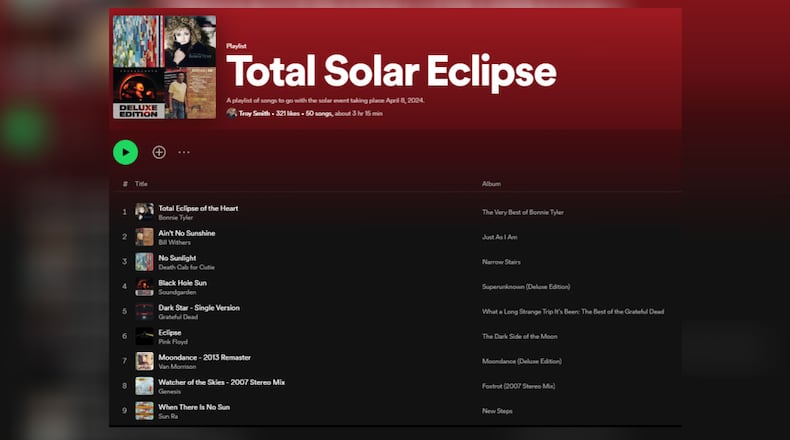Image resolution: width=790 pixels, height=440 pixels.
Task: Select track No Sunlight
Action: [177, 258]
